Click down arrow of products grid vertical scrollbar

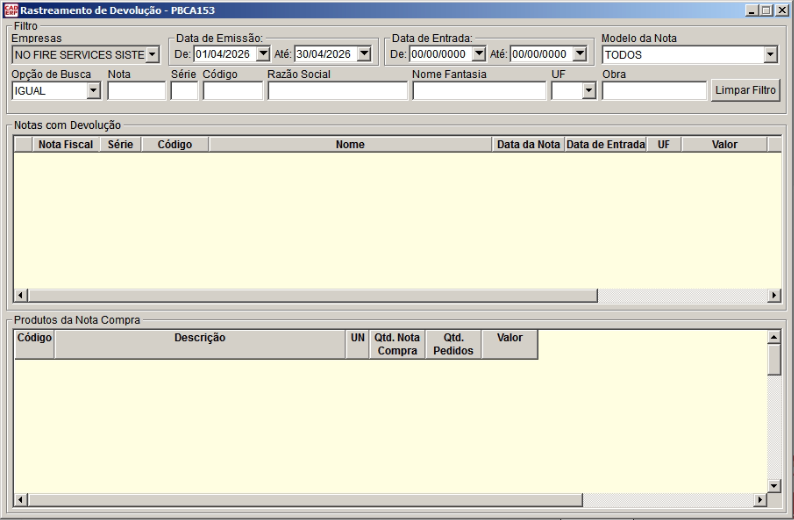pos(774,486)
